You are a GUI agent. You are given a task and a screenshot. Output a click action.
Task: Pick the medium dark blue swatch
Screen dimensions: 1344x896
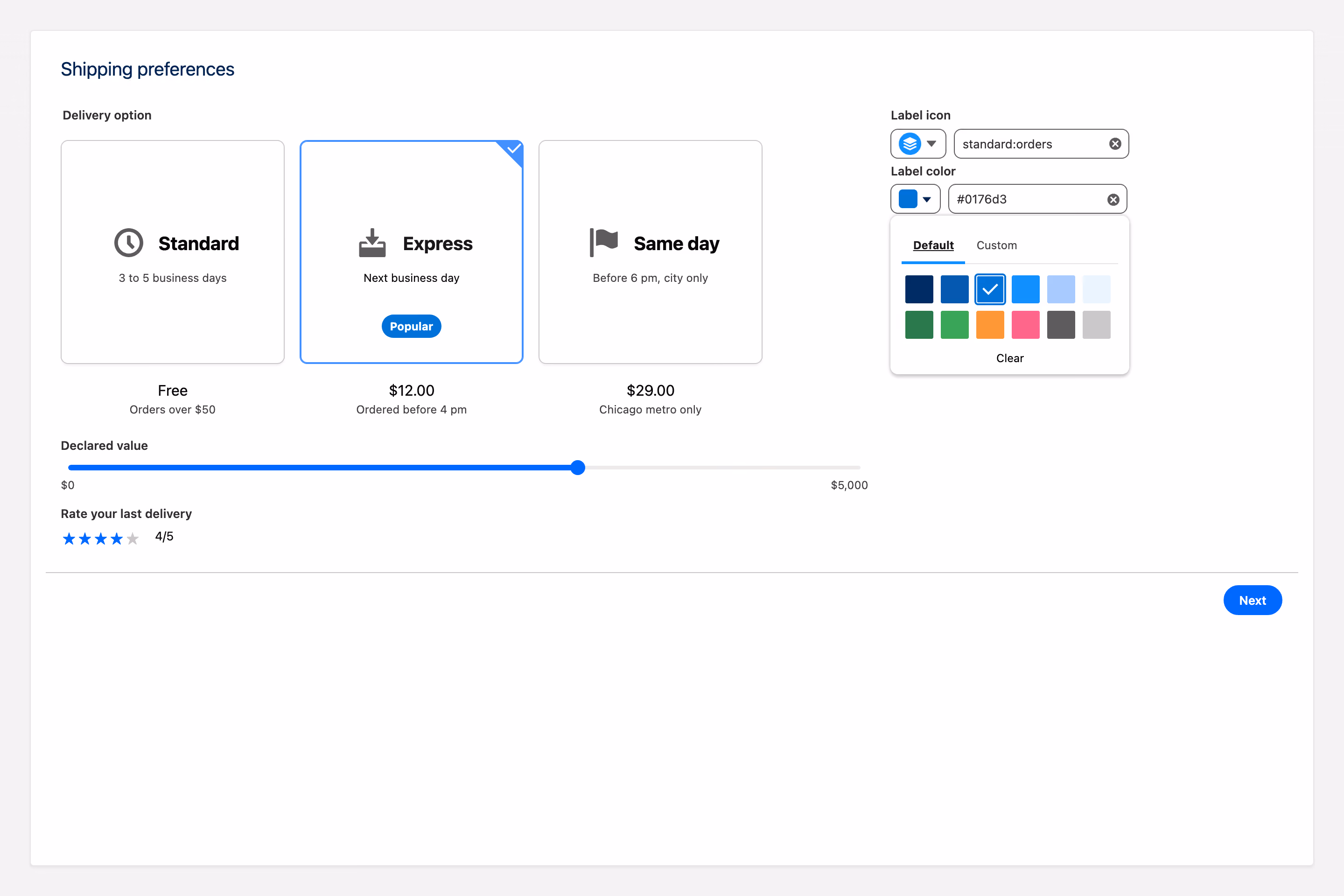point(954,289)
